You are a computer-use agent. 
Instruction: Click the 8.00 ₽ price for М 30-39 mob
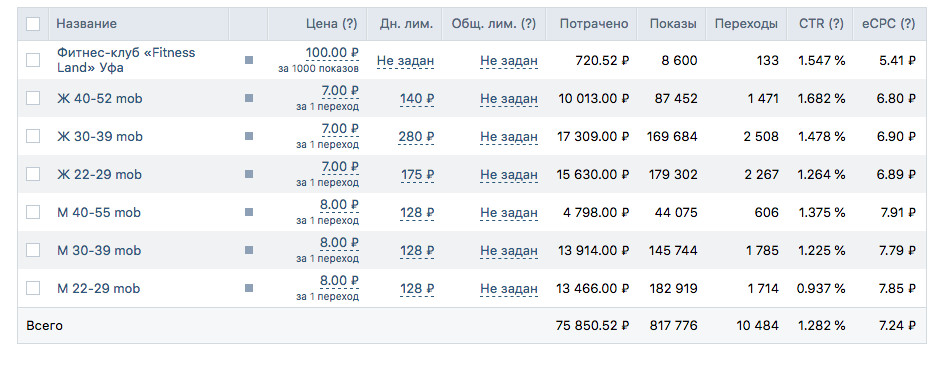pos(339,243)
